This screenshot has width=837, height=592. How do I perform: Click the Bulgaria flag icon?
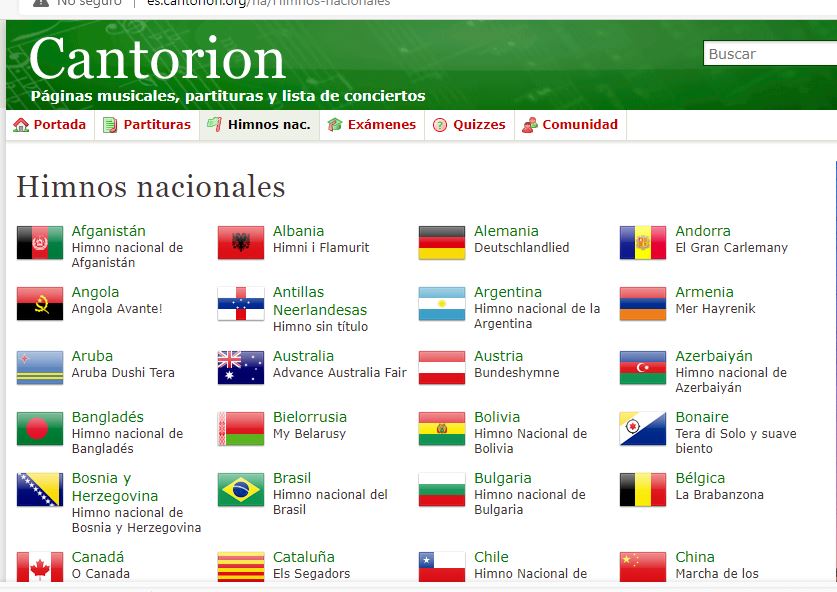click(441, 490)
